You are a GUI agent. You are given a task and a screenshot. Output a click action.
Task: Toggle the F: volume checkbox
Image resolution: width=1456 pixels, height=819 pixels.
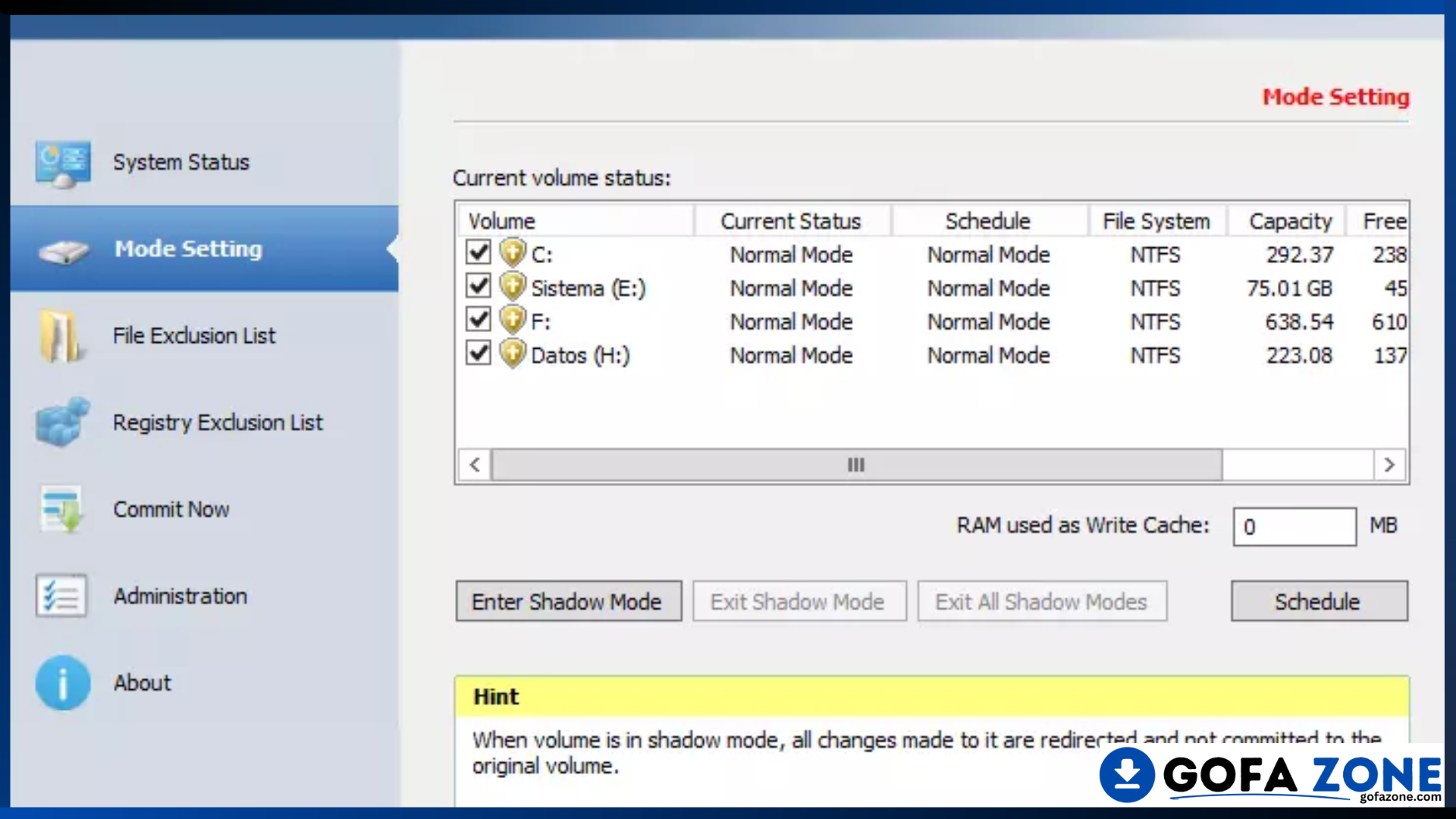click(x=479, y=319)
